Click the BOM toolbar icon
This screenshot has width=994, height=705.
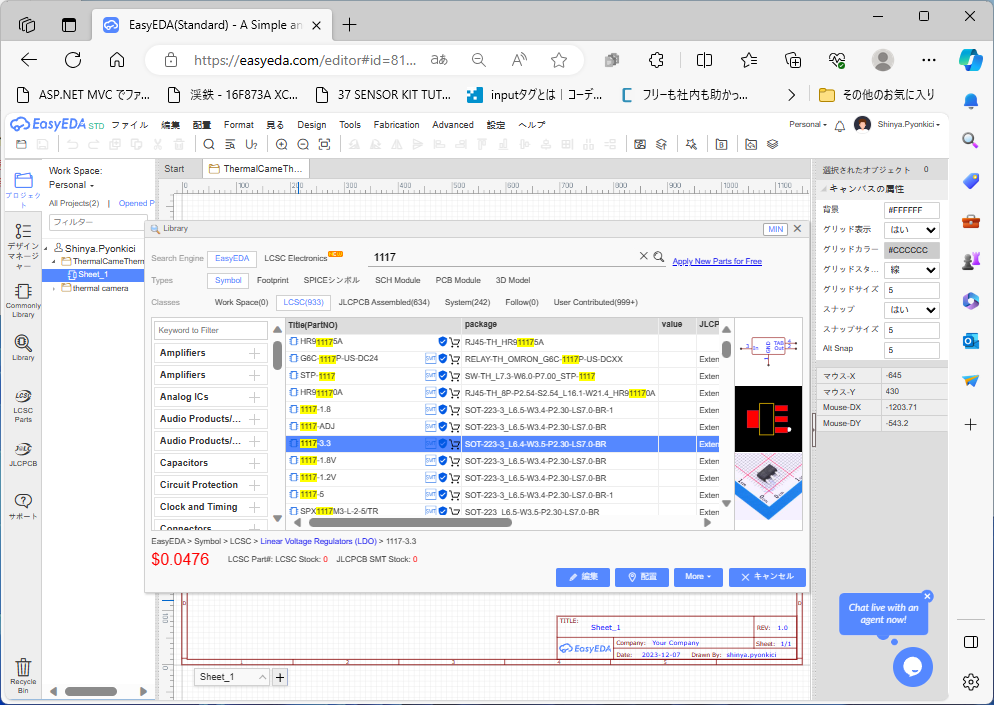pyautogui.click(x=721, y=145)
